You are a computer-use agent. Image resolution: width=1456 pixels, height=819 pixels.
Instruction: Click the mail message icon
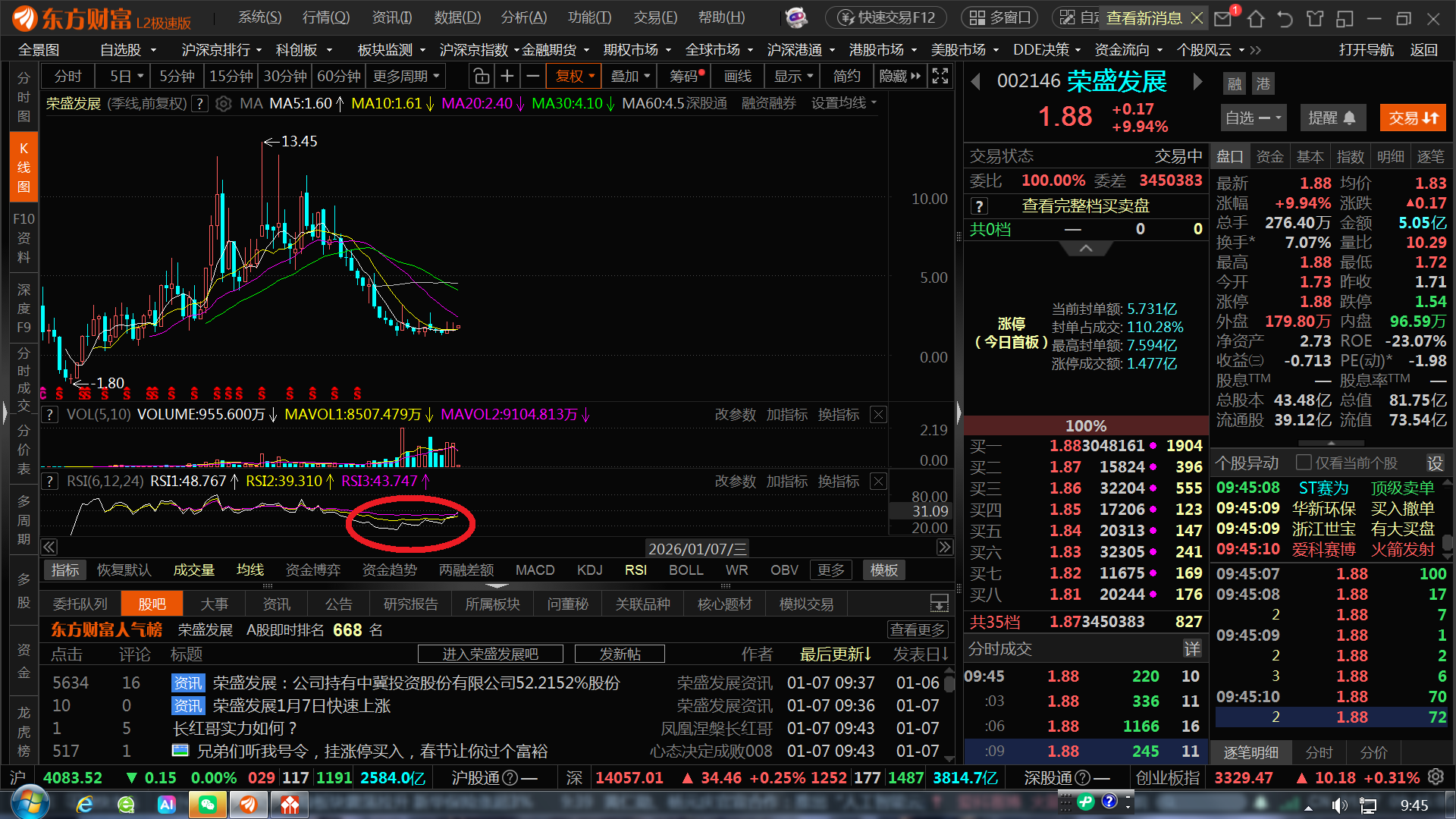(x=1222, y=17)
